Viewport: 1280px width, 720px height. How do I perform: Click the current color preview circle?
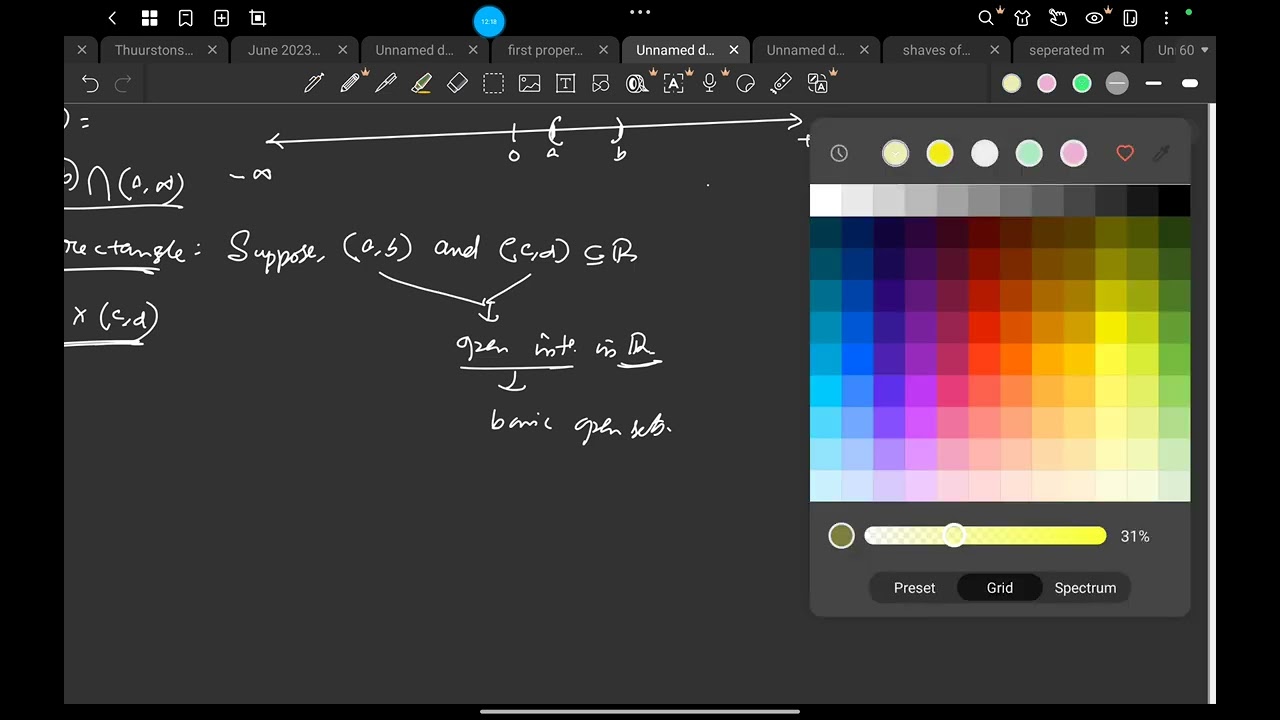842,536
